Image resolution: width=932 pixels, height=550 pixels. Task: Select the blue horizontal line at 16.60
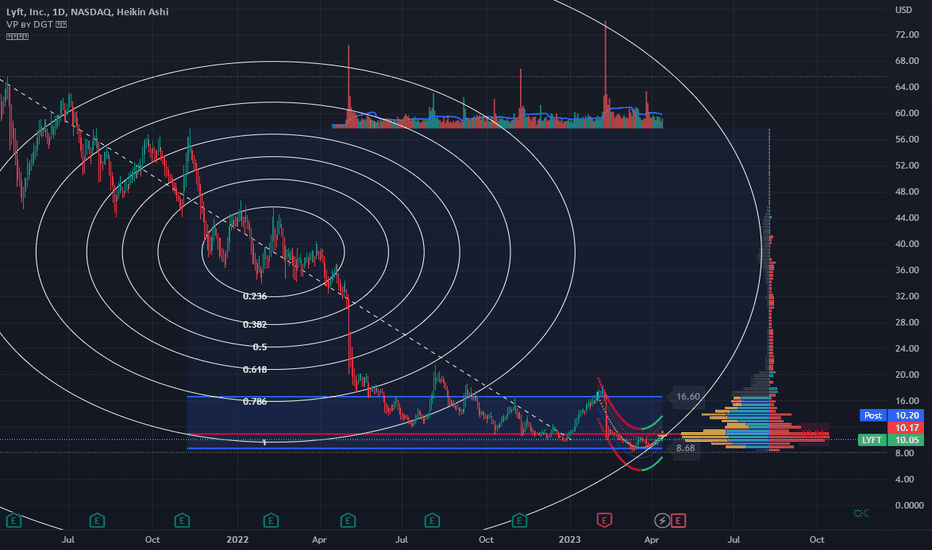point(424,397)
